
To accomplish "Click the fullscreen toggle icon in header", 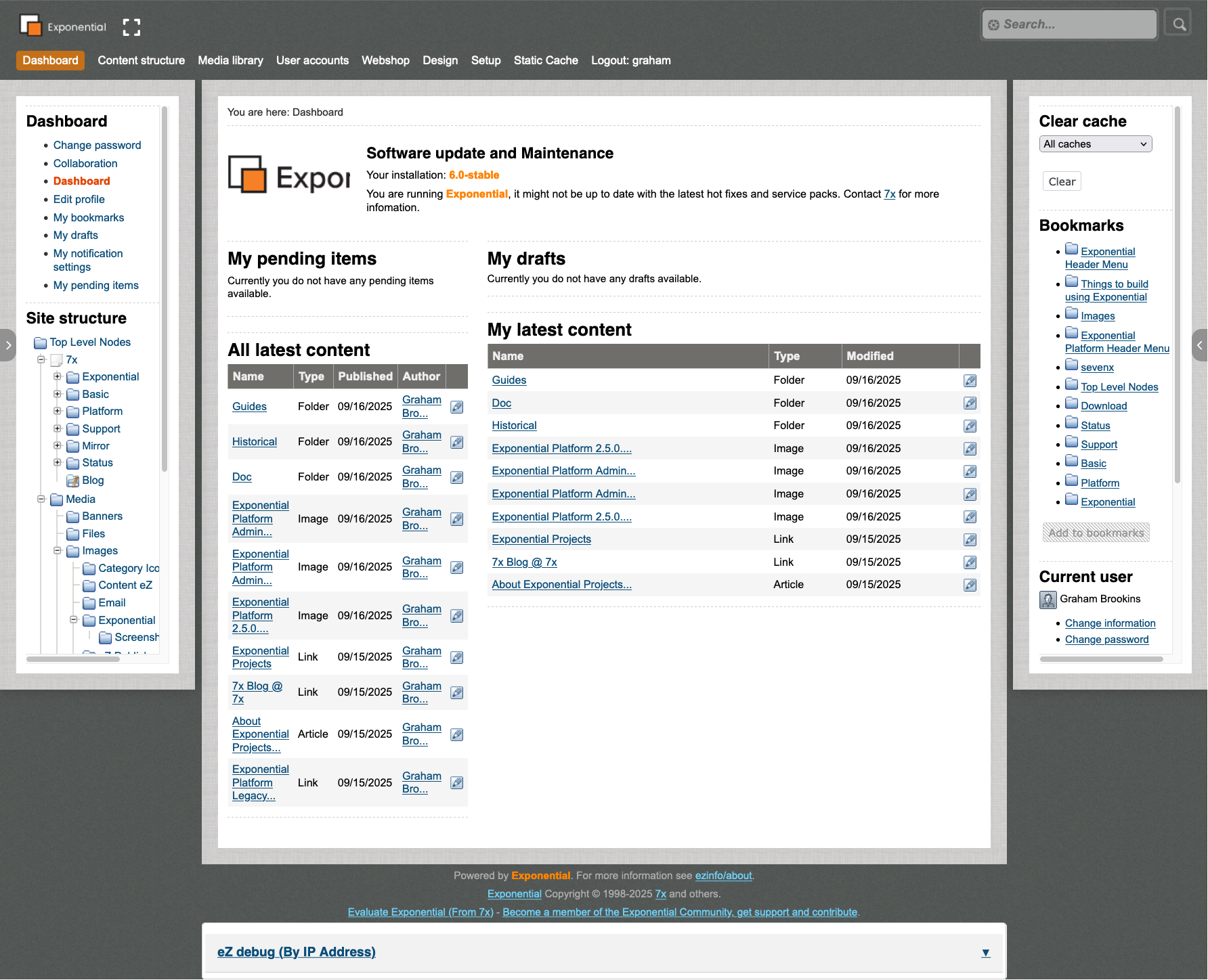I will (x=131, y=27).
